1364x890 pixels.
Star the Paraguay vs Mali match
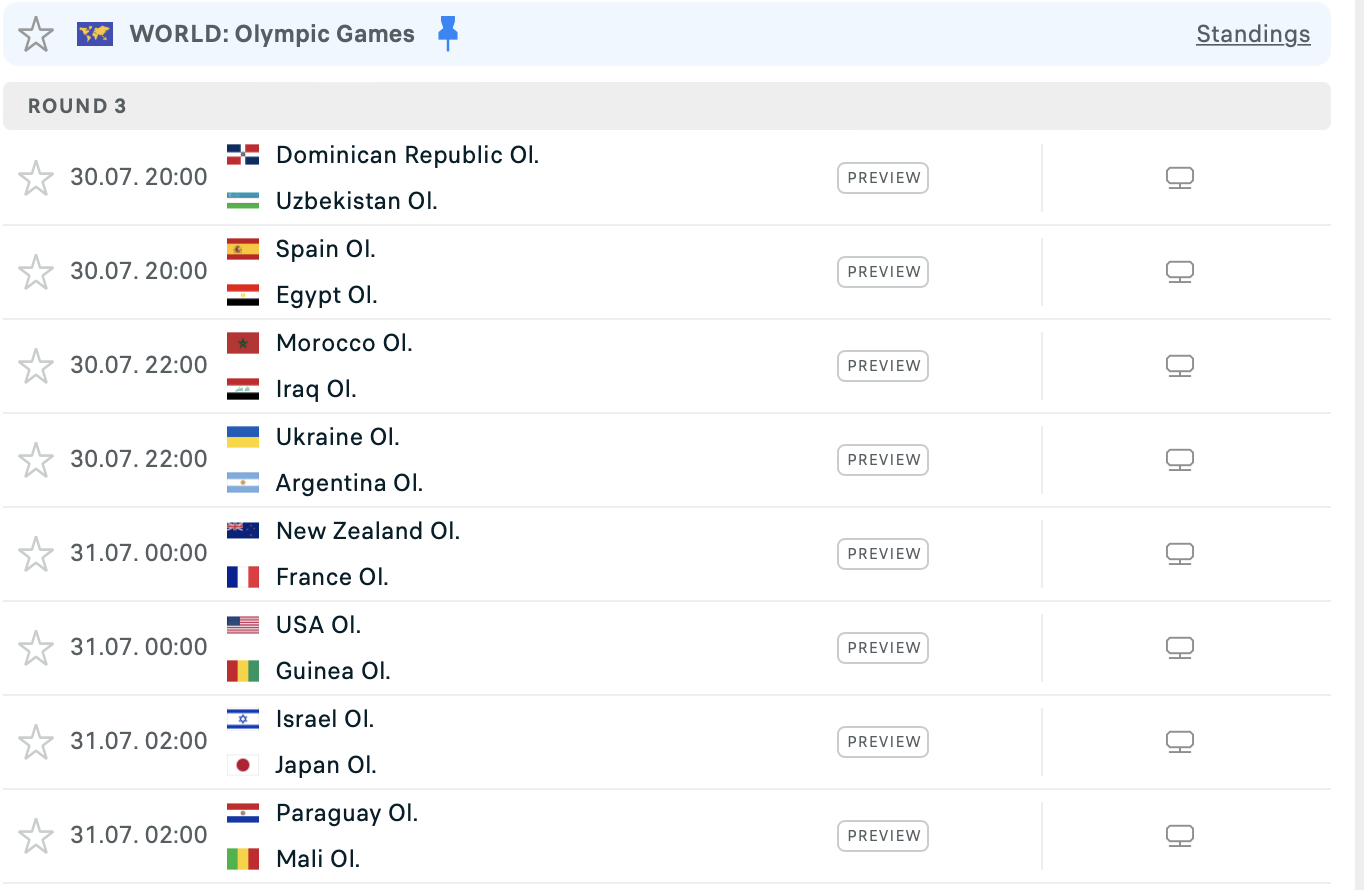tap(36, 836)
